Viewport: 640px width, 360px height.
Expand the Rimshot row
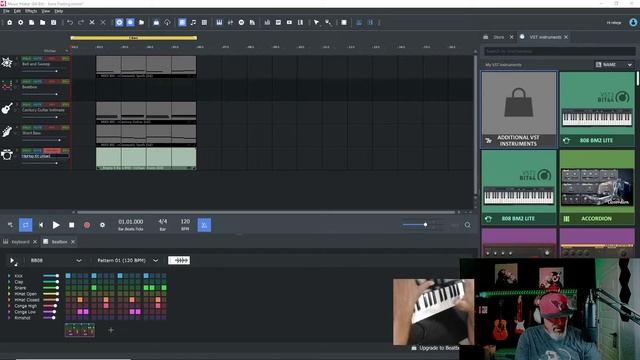[x=9, y=318]
